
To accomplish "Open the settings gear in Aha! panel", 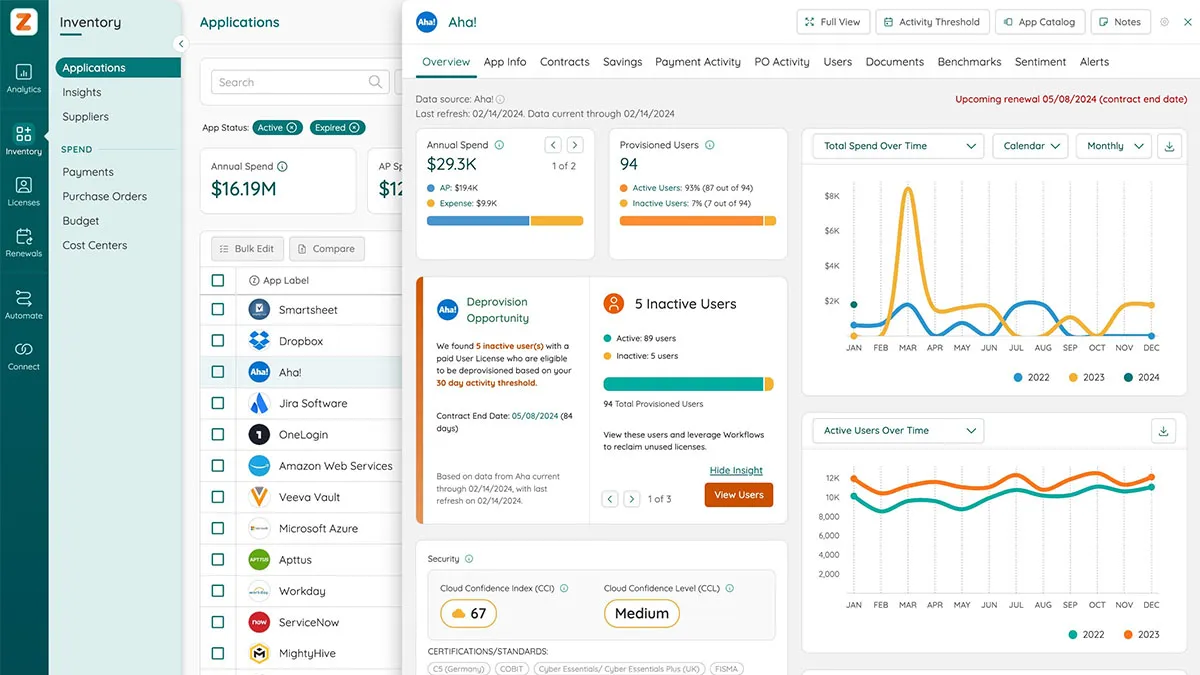I will click(x=1164, y=22).
